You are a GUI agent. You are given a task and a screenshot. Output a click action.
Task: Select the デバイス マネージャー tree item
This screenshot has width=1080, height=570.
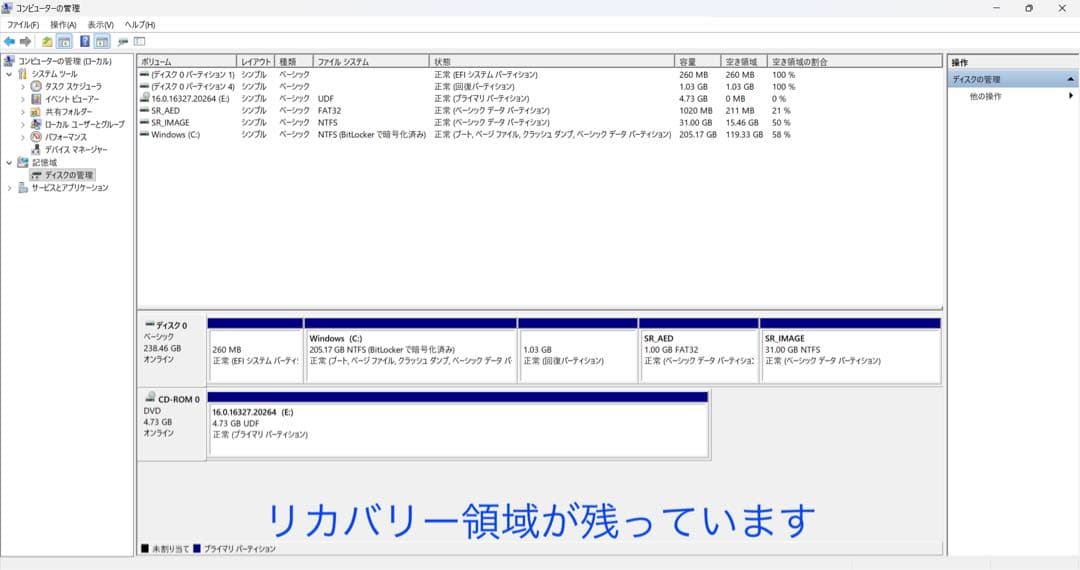click(x=76, y=149)
